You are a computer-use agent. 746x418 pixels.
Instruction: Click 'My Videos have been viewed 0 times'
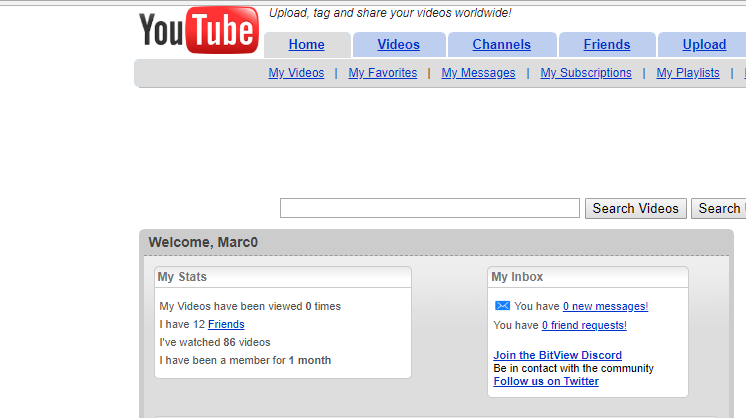coord(250,306)
